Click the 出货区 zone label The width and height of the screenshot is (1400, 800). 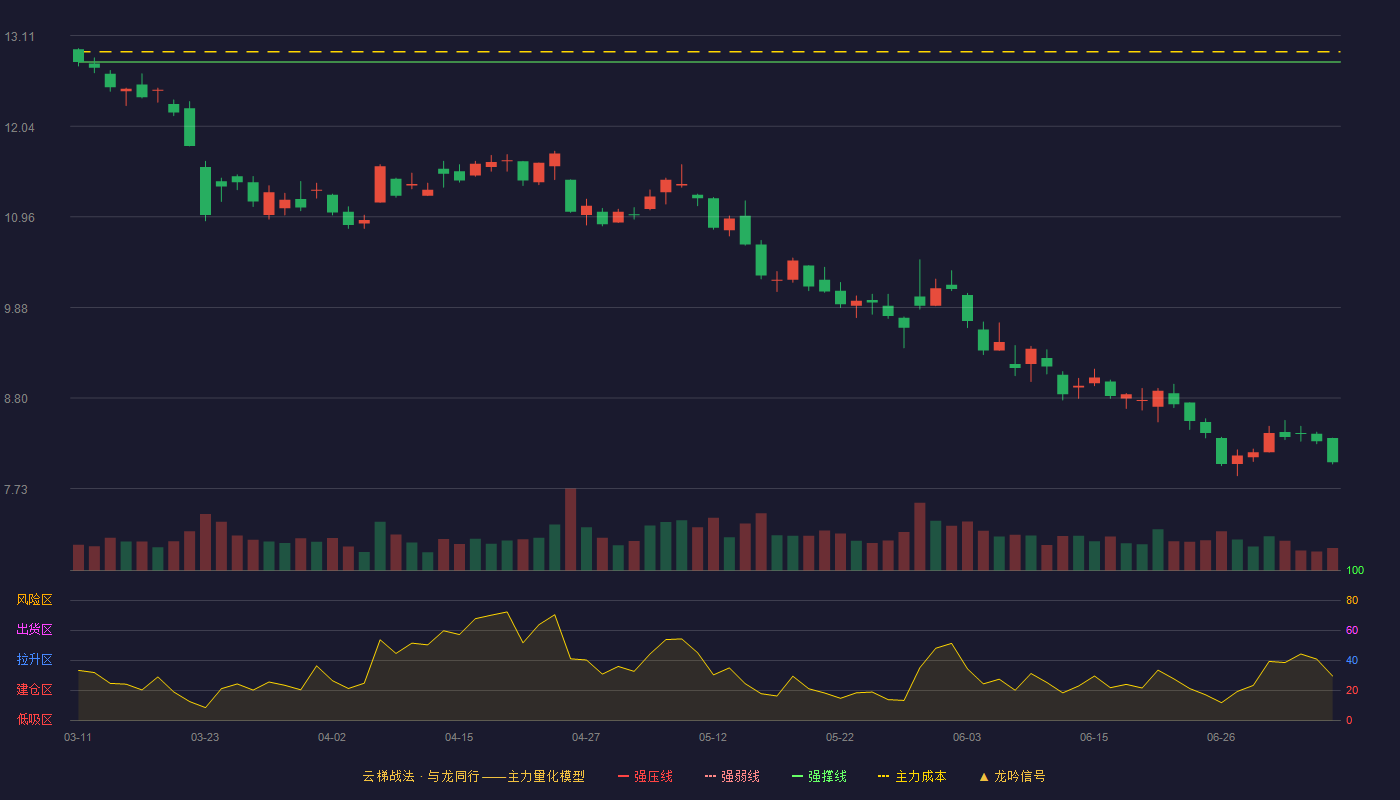pyautogui.click(x=35, y=630)
